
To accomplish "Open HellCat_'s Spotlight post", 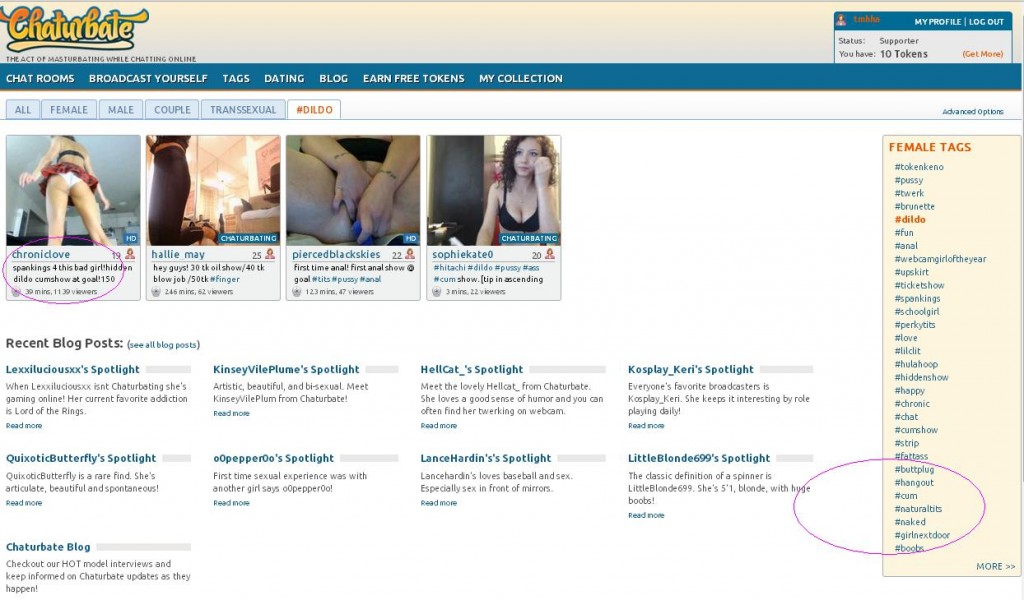I will click(472, 370).
